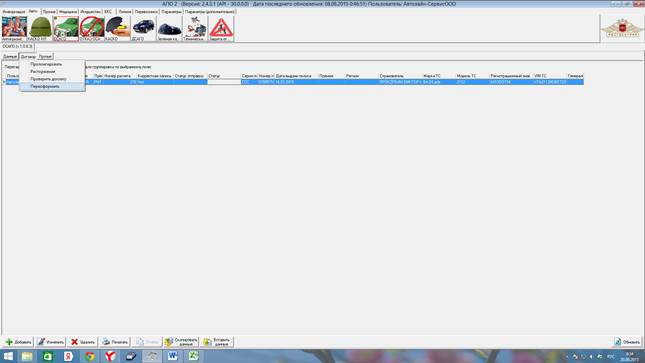This screenshot has height=363, width=645.
Task: Click the Delete button with red X
Action: pos(83,342)
